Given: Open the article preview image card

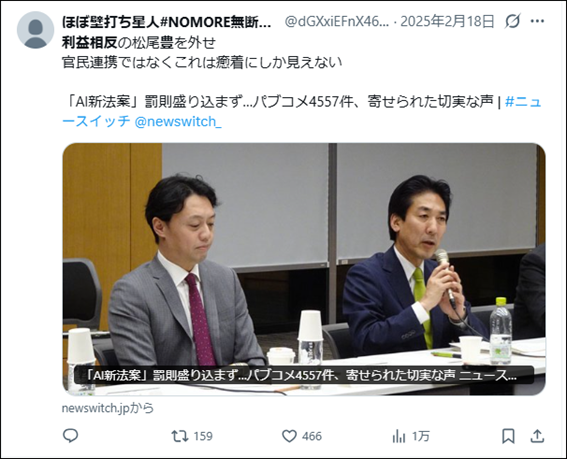Looking at the screenshot, I should point(304,269).
